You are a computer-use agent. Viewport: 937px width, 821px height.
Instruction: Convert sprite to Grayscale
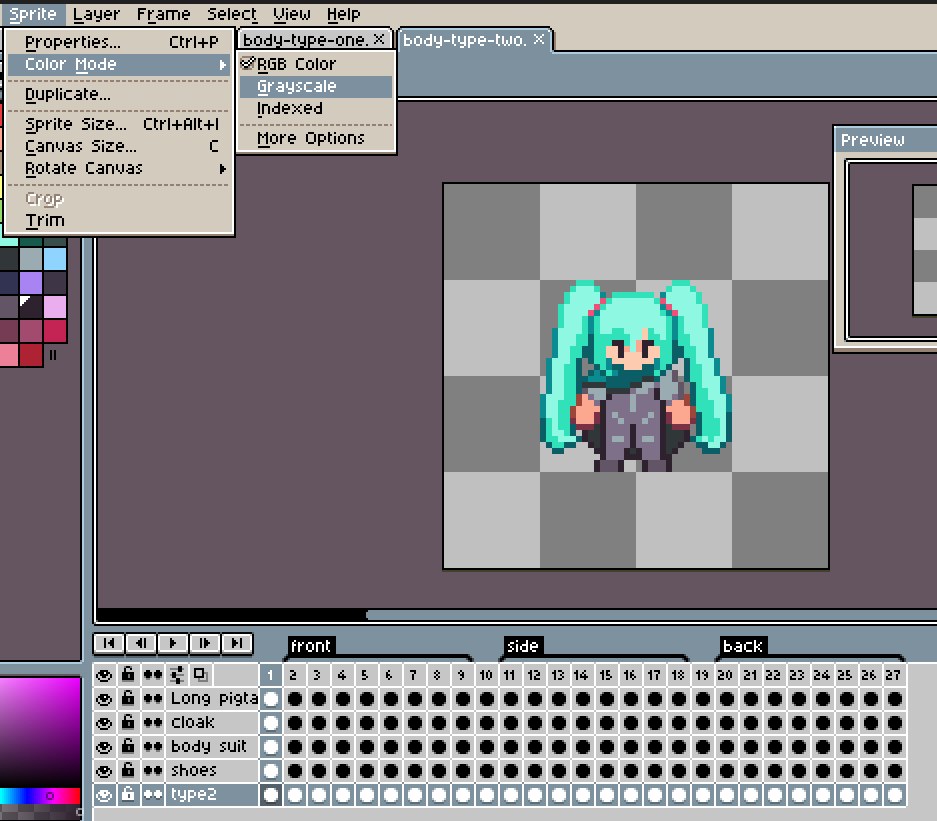coord(316,87)
